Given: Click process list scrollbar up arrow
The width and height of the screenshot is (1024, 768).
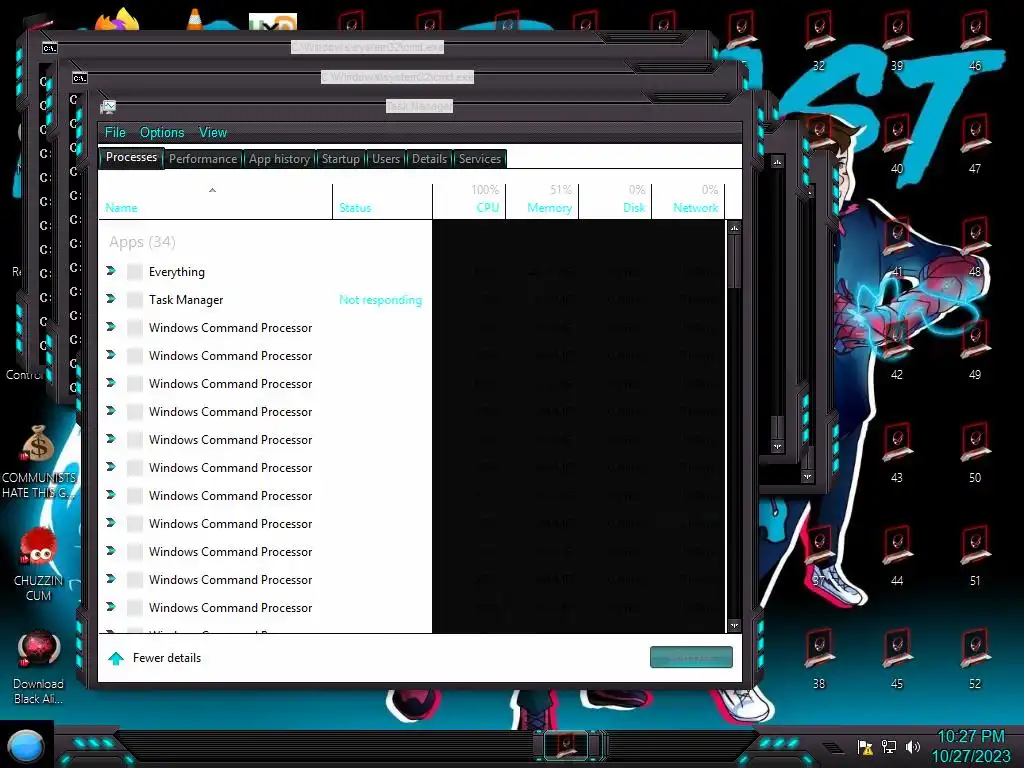Looking at the screenshot, I should coord(735,228).
